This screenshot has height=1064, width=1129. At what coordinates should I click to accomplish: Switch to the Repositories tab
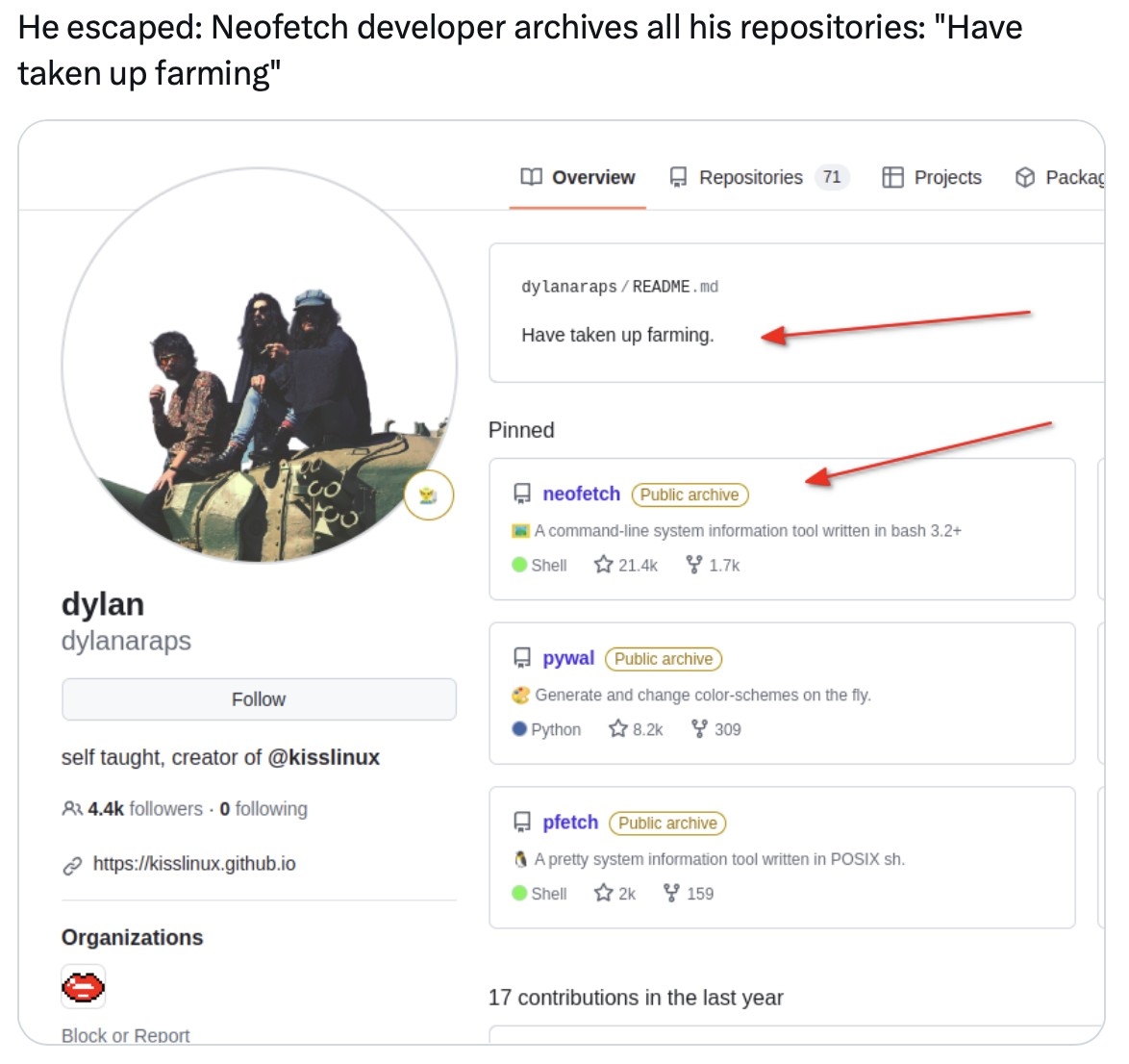(750, 177)
